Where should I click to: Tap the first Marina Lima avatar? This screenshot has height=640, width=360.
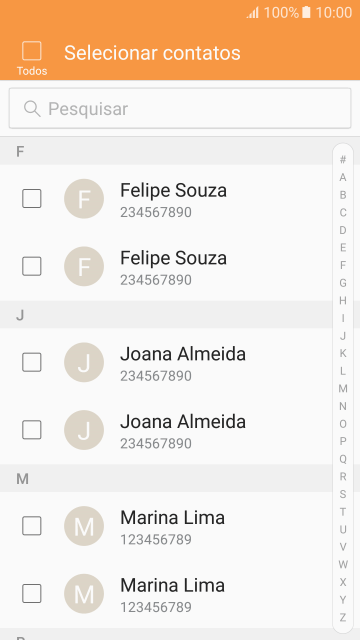point(84,527)
